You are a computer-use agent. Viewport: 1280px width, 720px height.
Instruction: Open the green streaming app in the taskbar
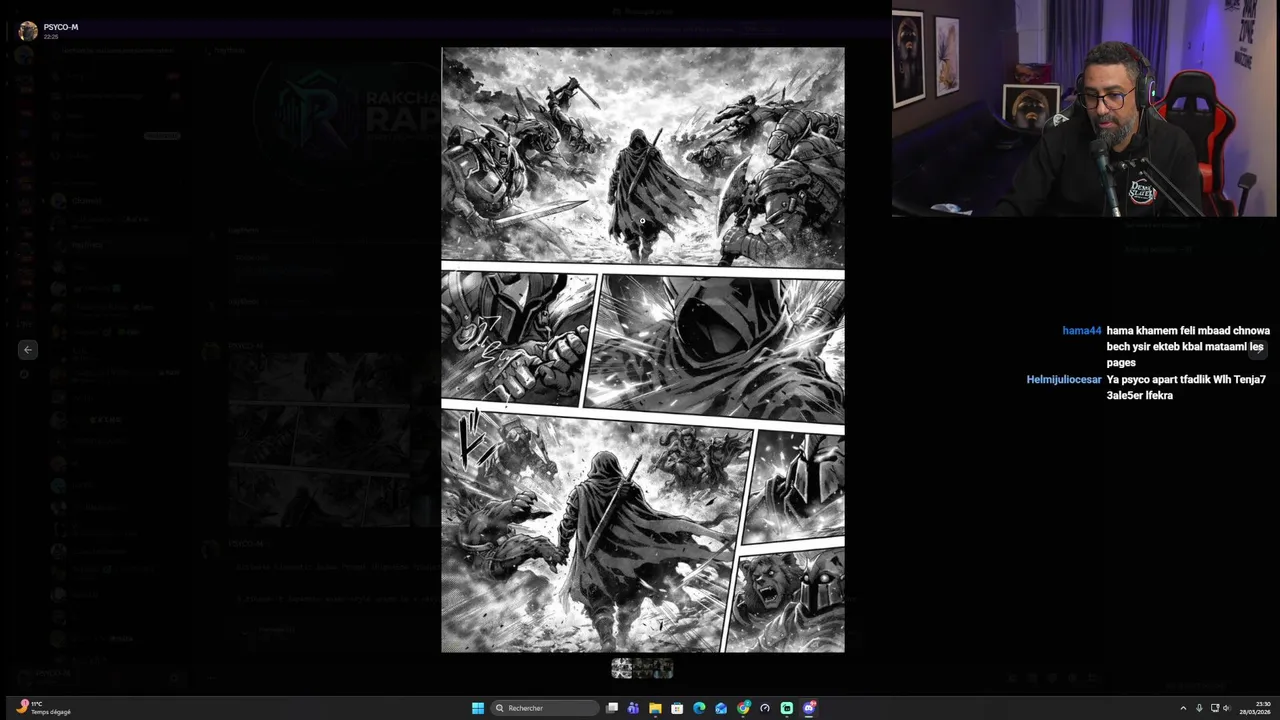(787, 708)
